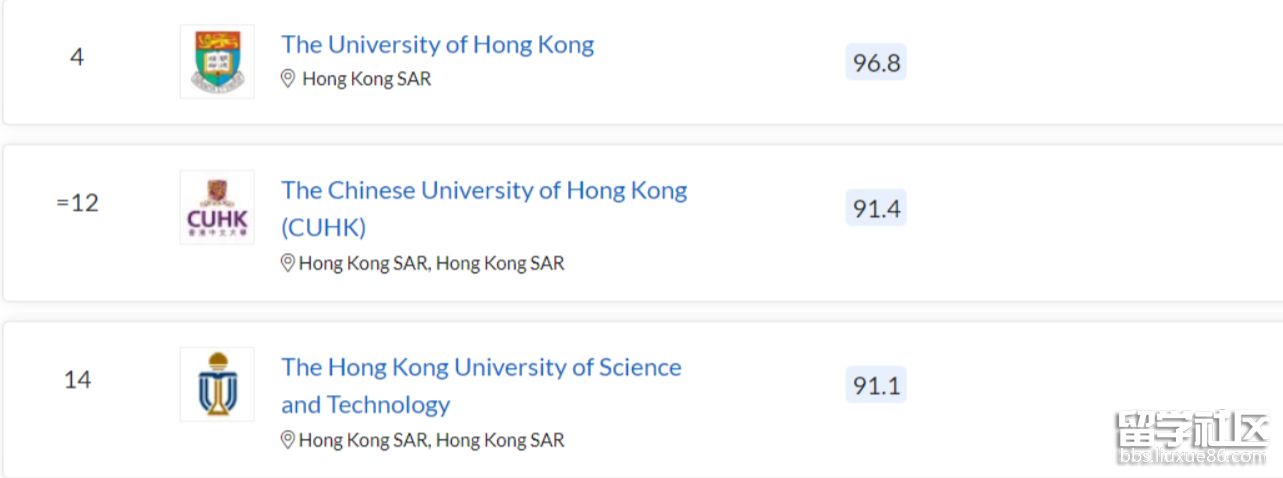Click the location pin in the CUHK row

[x=288, y=263]
